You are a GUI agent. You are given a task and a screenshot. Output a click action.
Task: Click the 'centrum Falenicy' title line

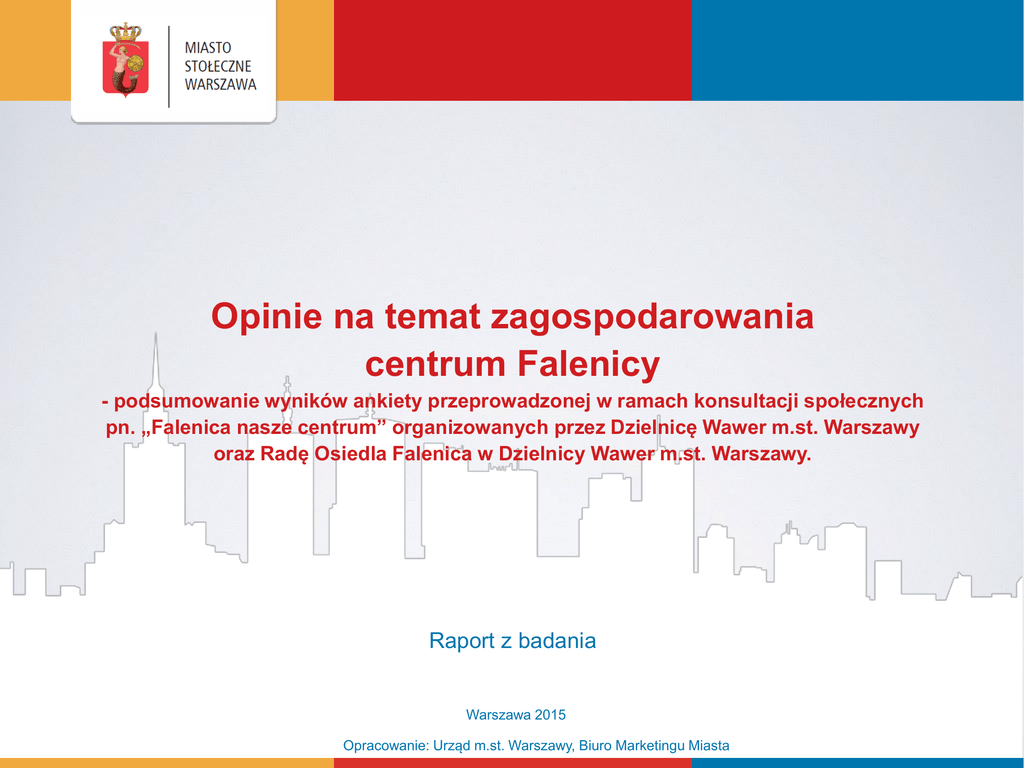click(512, 363)
